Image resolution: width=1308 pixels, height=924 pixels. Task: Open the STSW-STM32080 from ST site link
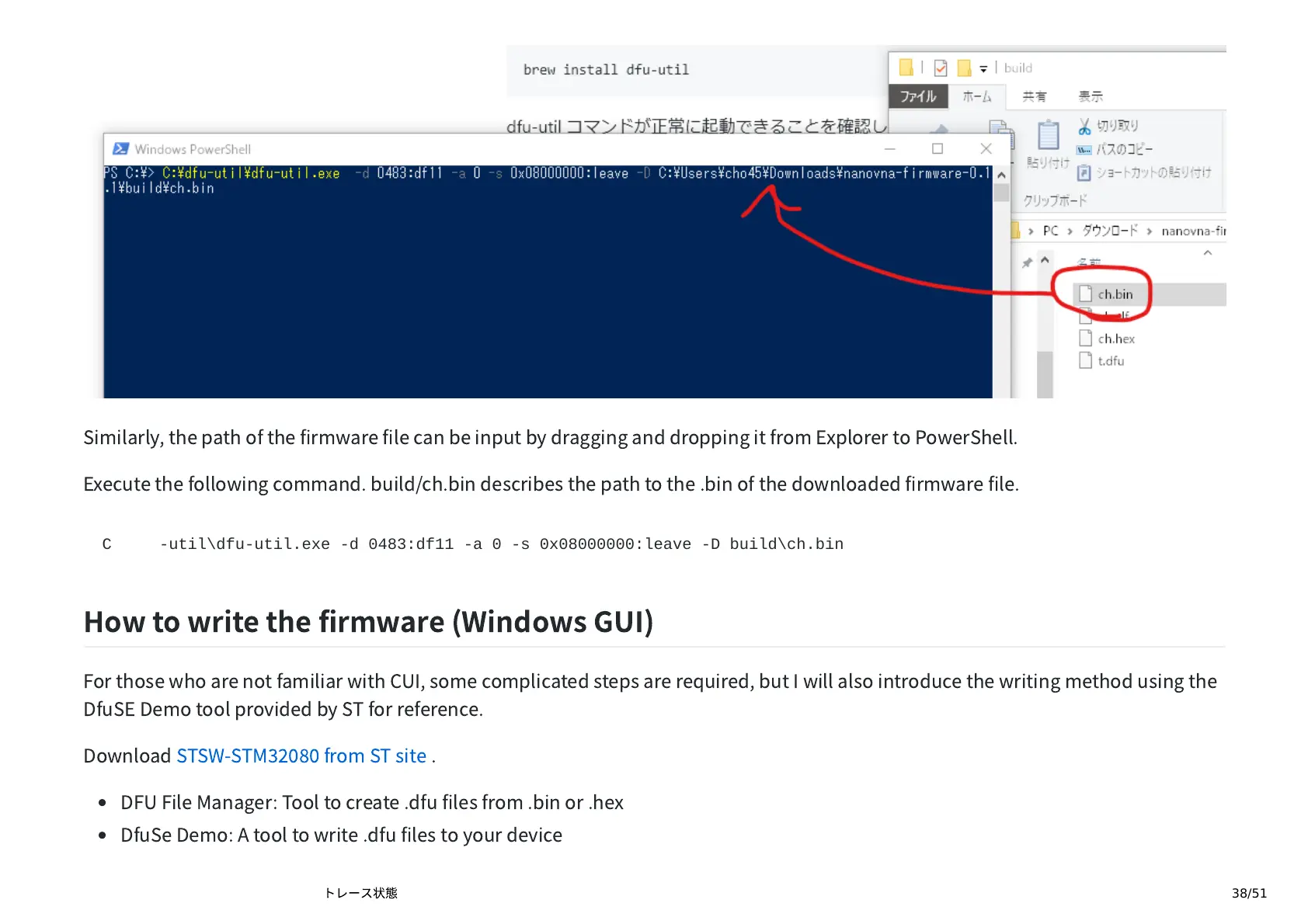[301, 756]
